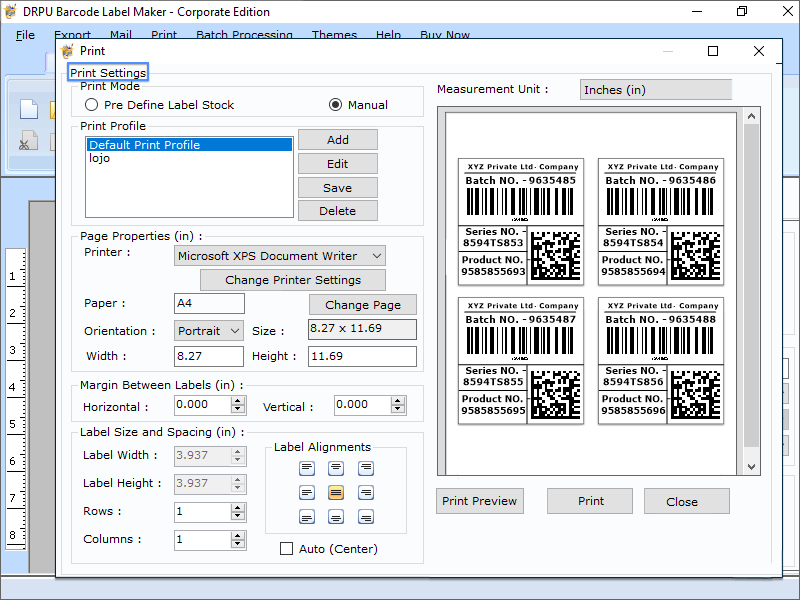Screen dimensions: 800x600
Task: Open the Orientation Portrait dropdown
Action: (235, 331)
